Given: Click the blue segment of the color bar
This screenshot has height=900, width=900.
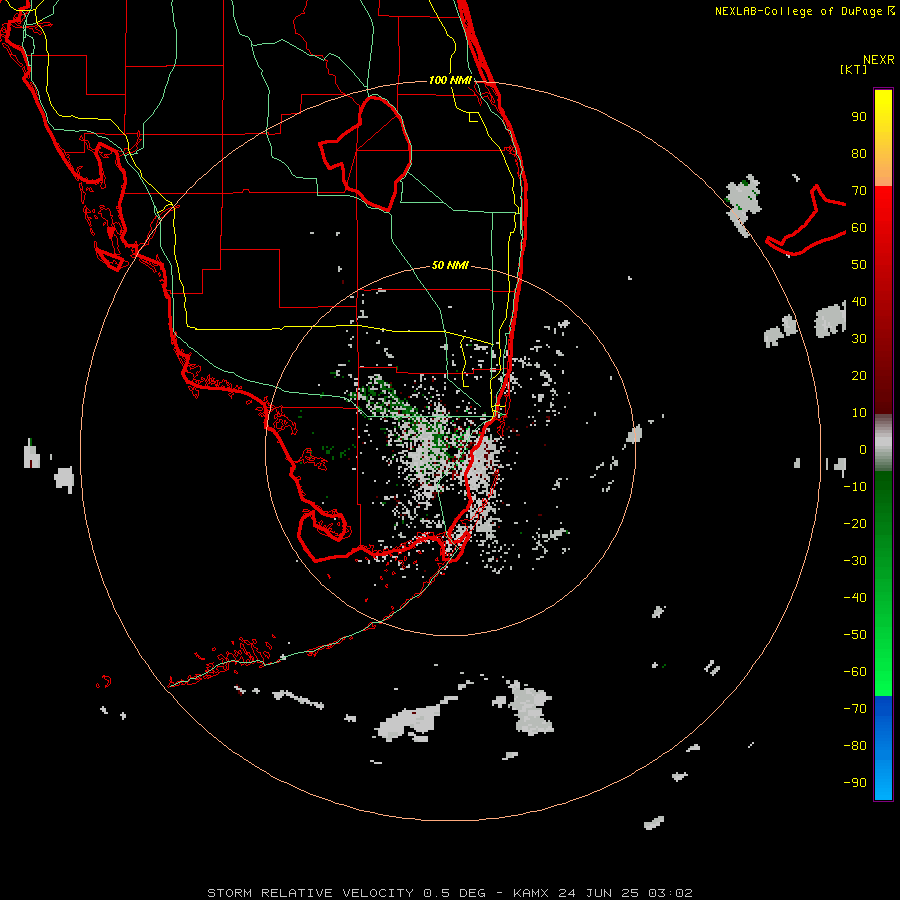Looking at the screenshot, I should coord(883,748).
